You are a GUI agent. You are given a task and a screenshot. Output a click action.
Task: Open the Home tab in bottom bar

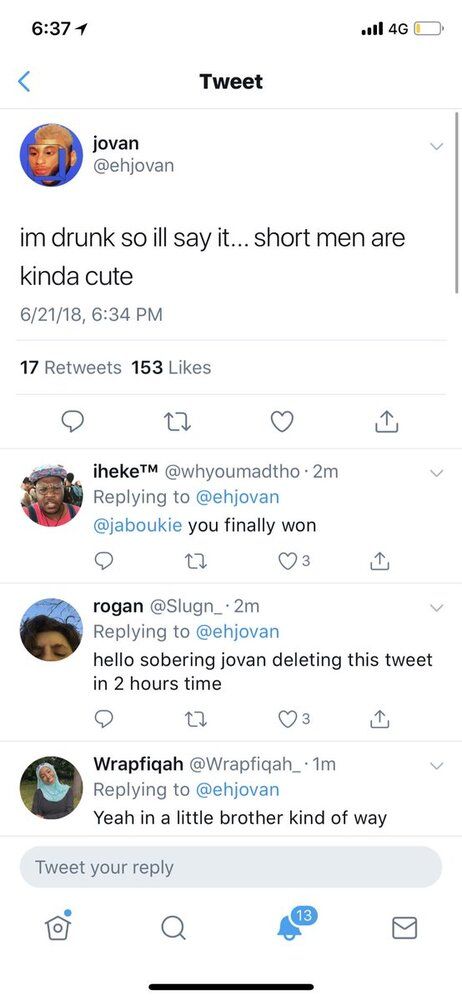pyautogui.click(x=57, y=925)
